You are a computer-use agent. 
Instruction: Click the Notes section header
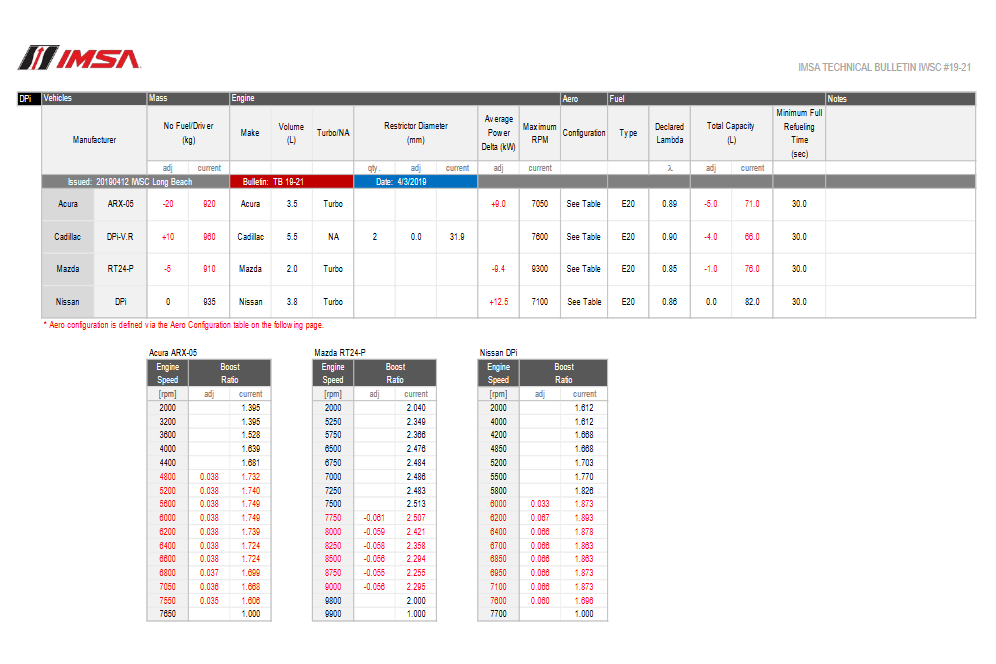[899, 99]
